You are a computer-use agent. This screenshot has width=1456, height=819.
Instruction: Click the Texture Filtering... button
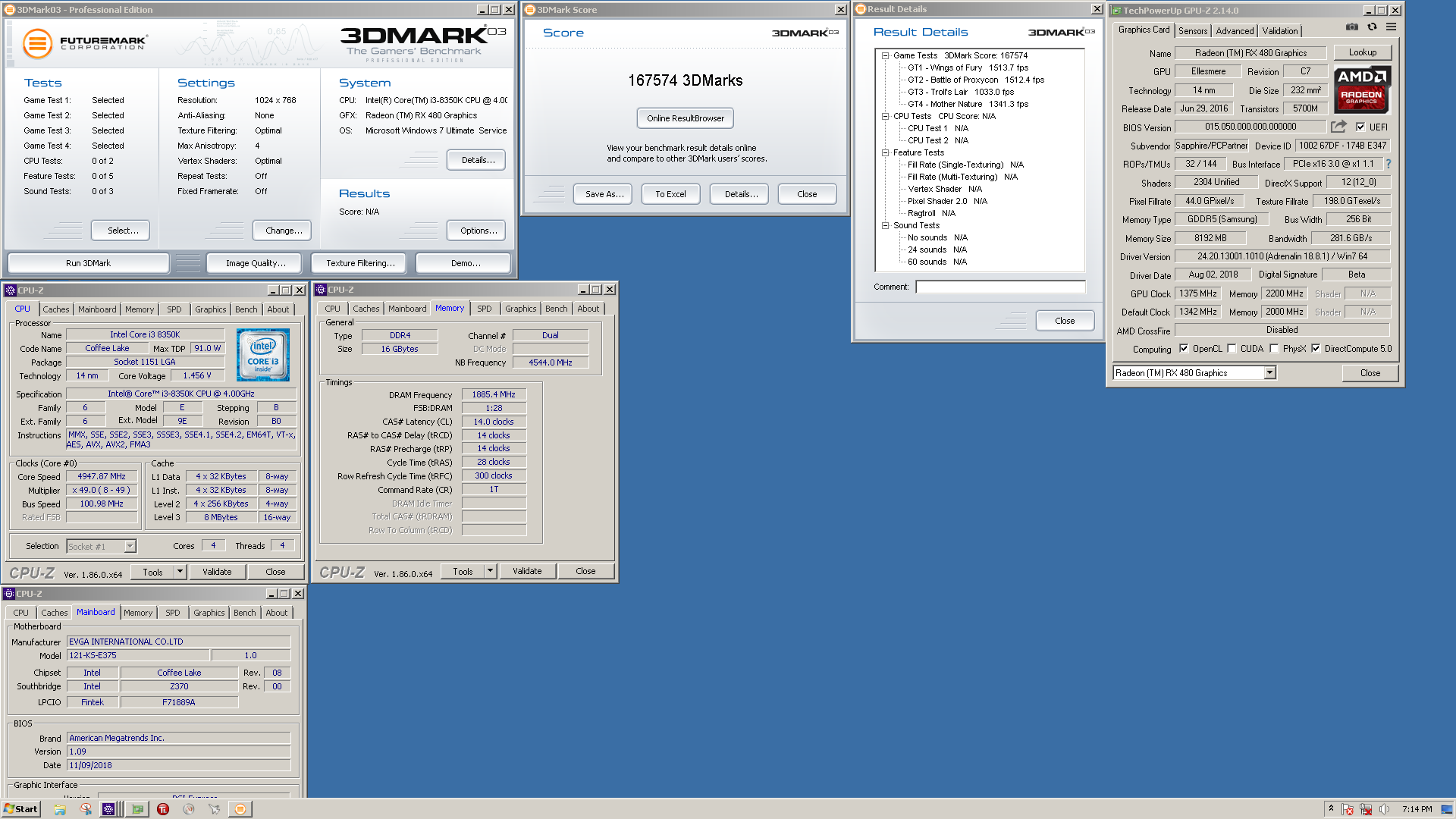click(360, 263)
